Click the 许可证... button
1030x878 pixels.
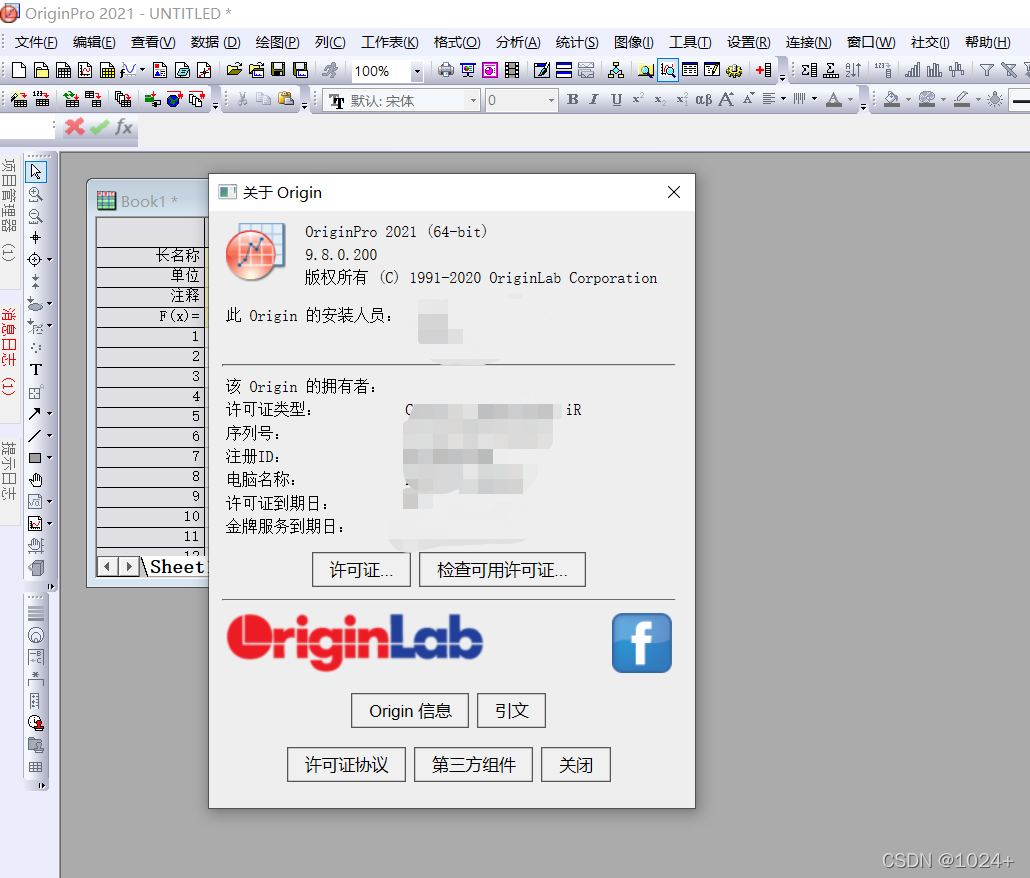[x=361, y=569]
